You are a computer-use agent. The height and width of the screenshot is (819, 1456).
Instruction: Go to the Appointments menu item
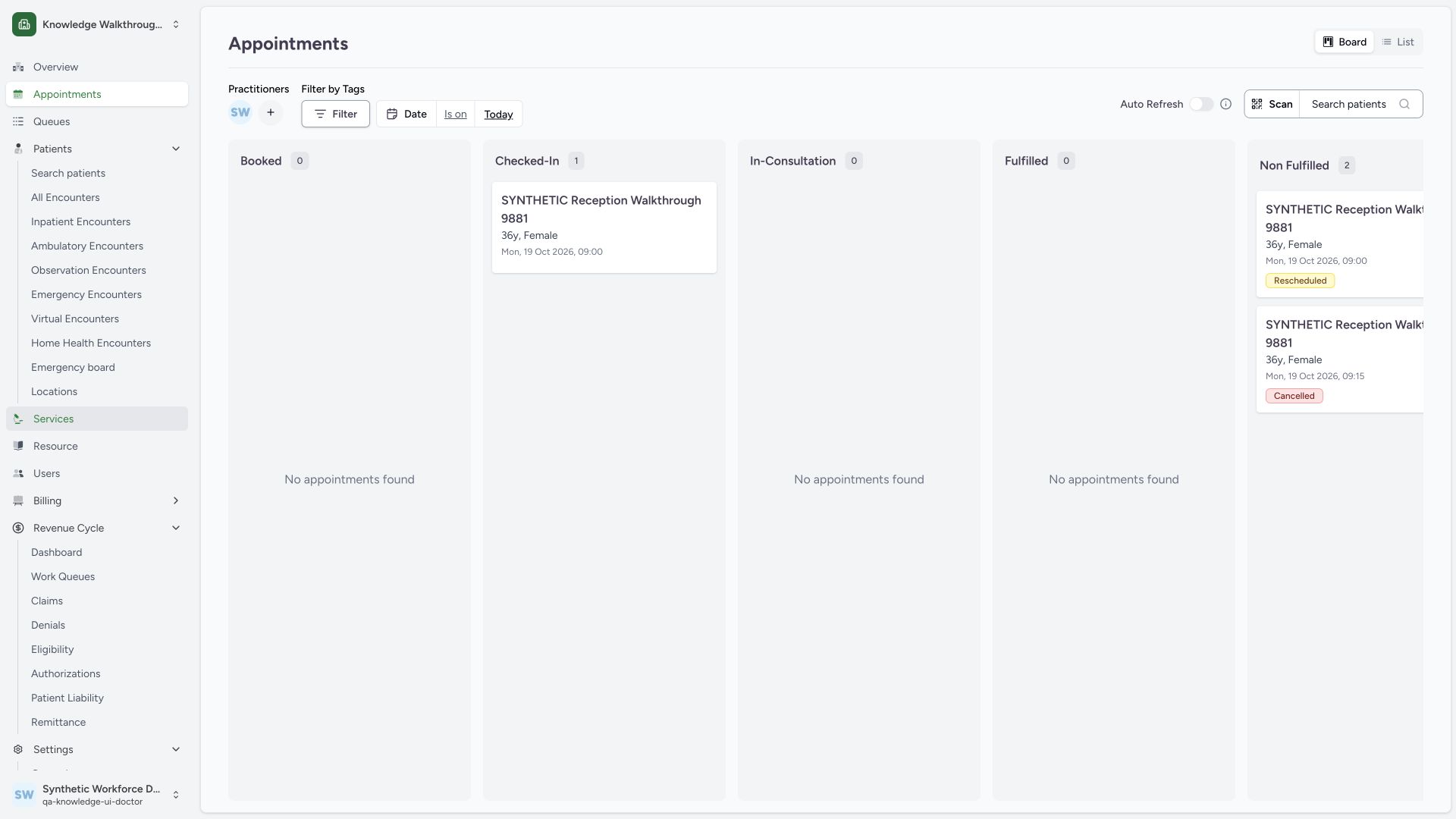tap(97, 94)
